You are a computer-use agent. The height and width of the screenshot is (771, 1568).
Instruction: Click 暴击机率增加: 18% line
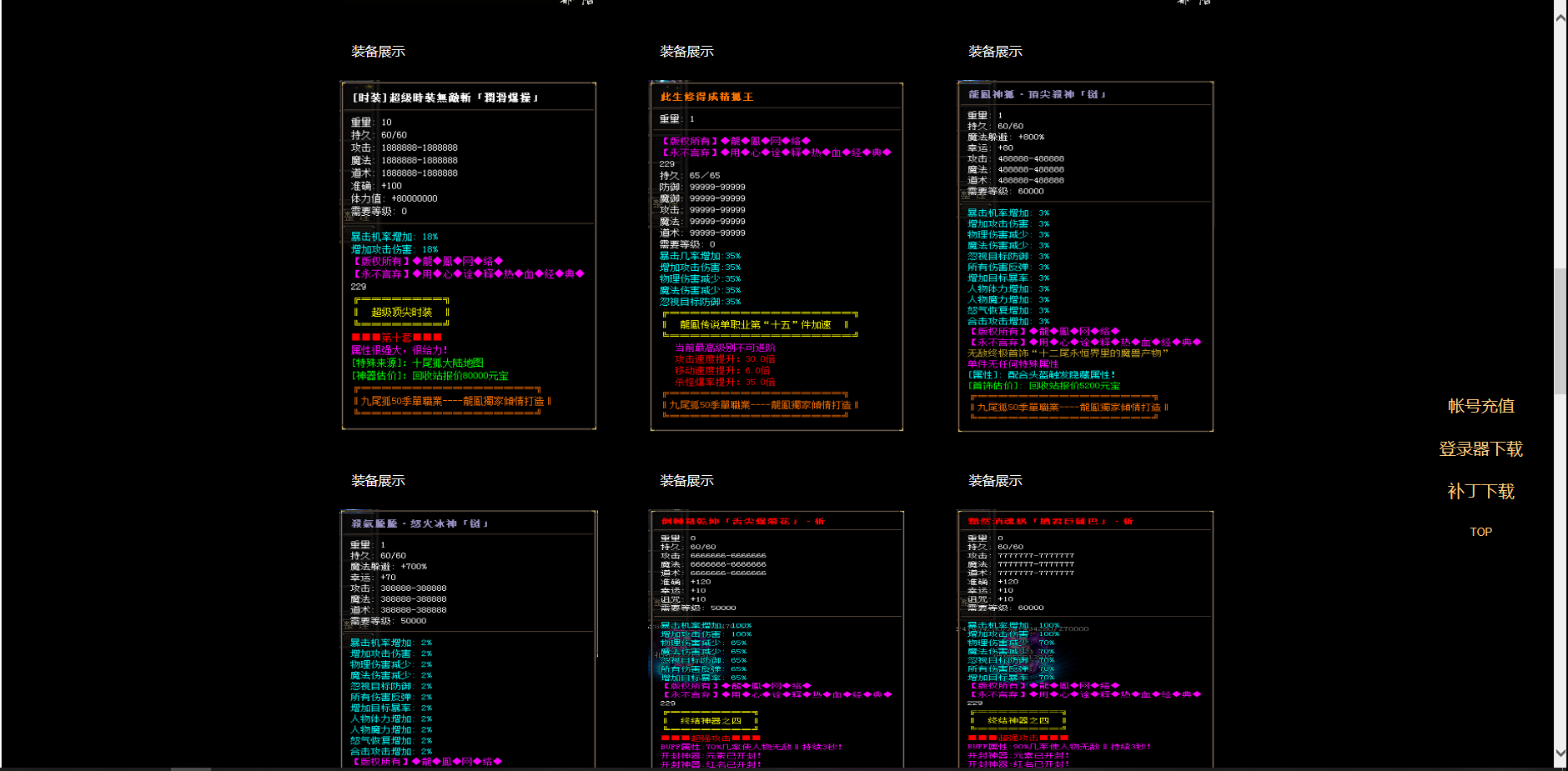pos(394,237)
